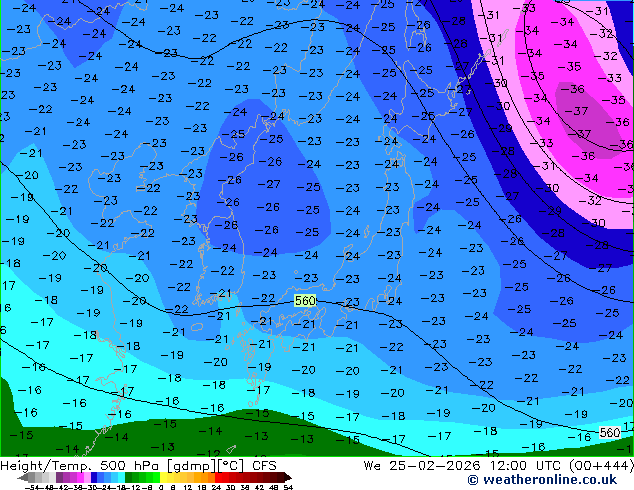Click the '[gdmp]' unit label in the title

coord(190,466)
